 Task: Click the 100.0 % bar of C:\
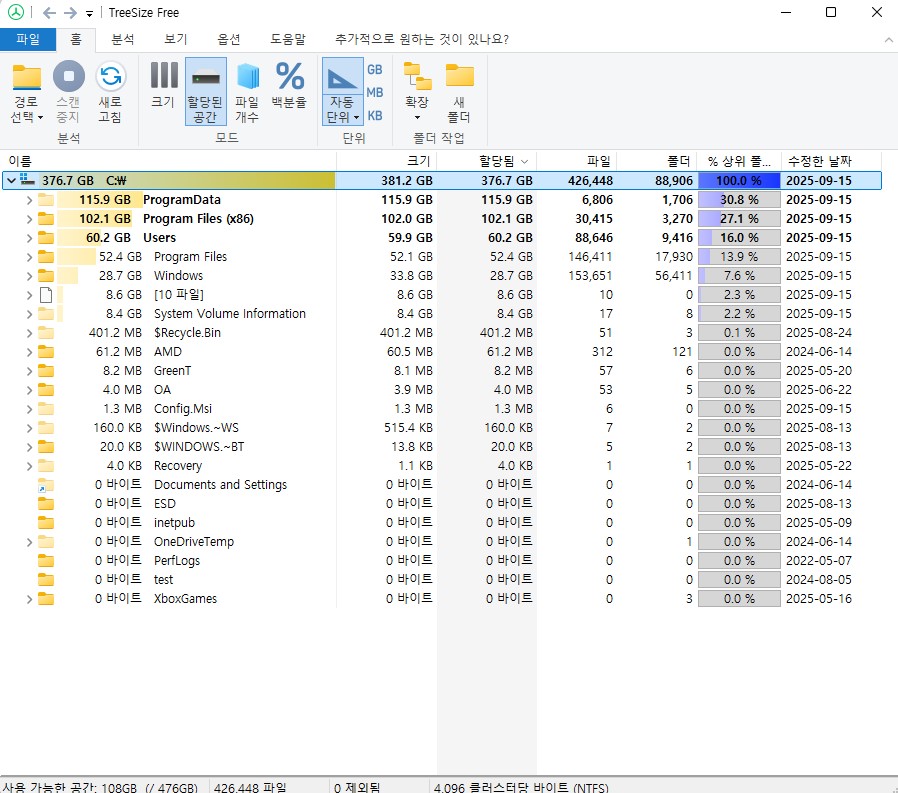click(739, 180)
